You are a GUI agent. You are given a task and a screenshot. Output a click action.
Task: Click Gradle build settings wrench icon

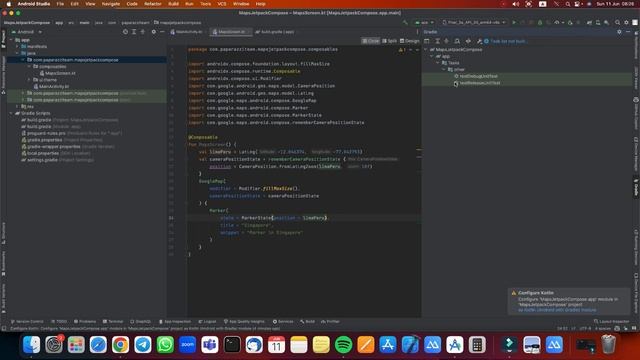(479, 41)
